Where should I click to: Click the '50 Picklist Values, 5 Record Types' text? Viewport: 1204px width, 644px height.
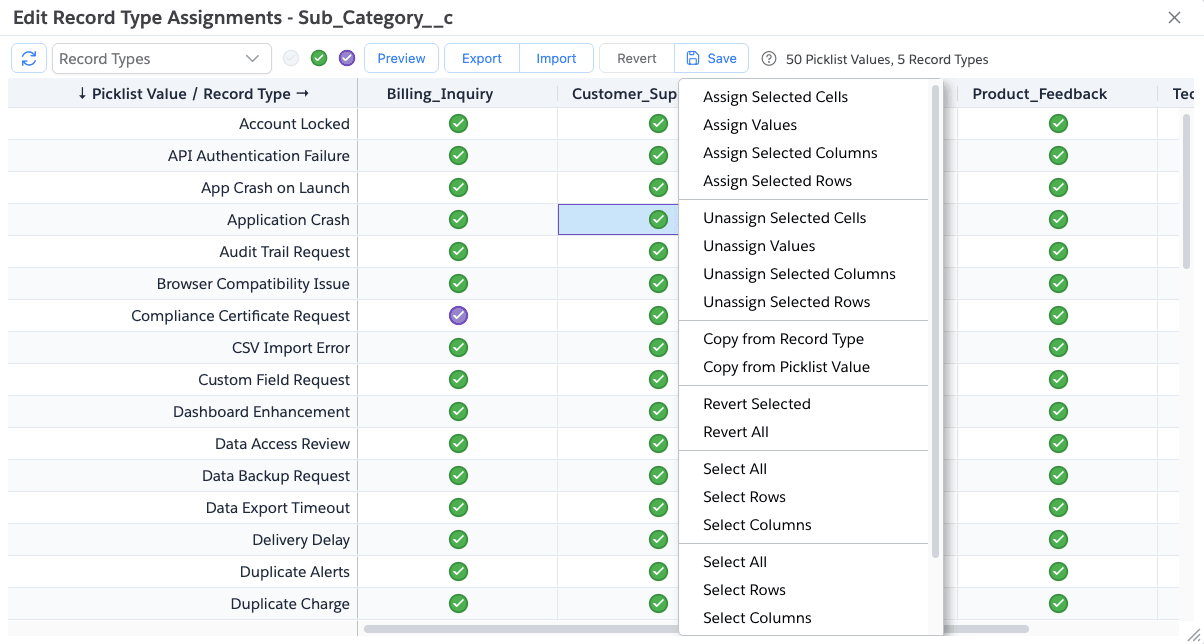(887, 59)
